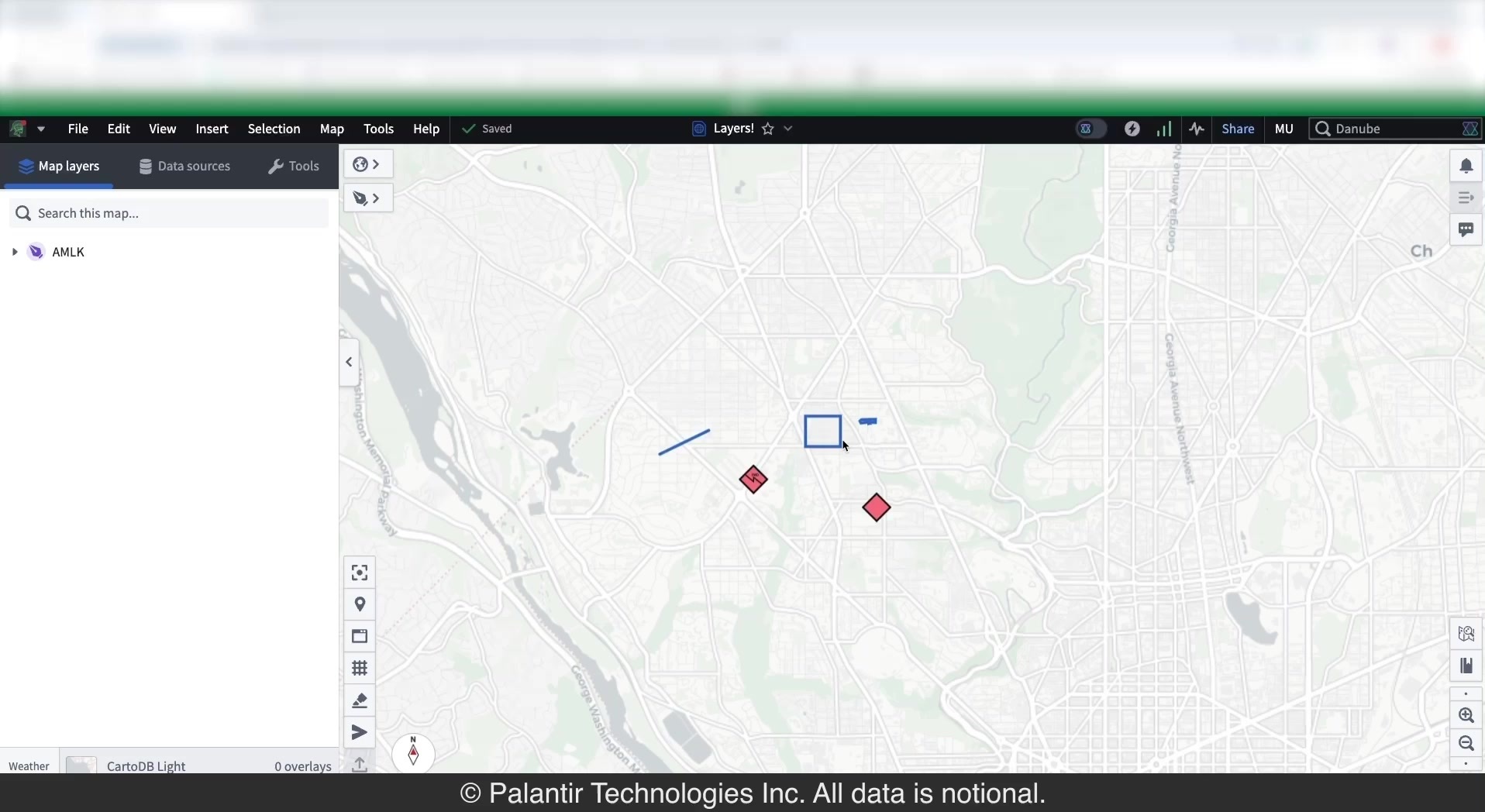This screenshot has height=812, width=1485.
Task: Click the focus/locate target tool
Action: (360, 573)
